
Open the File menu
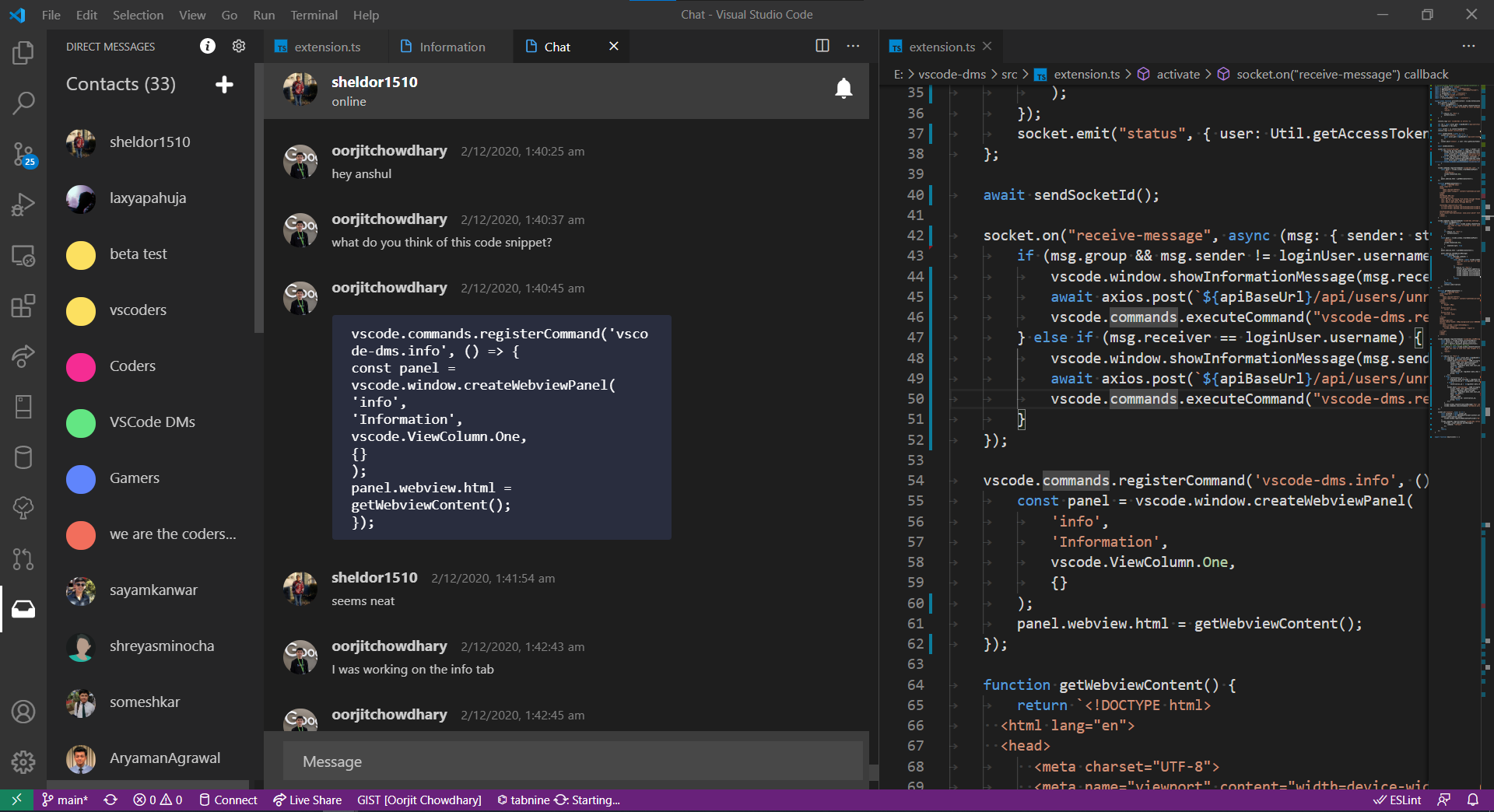click(x=51, y=15)
